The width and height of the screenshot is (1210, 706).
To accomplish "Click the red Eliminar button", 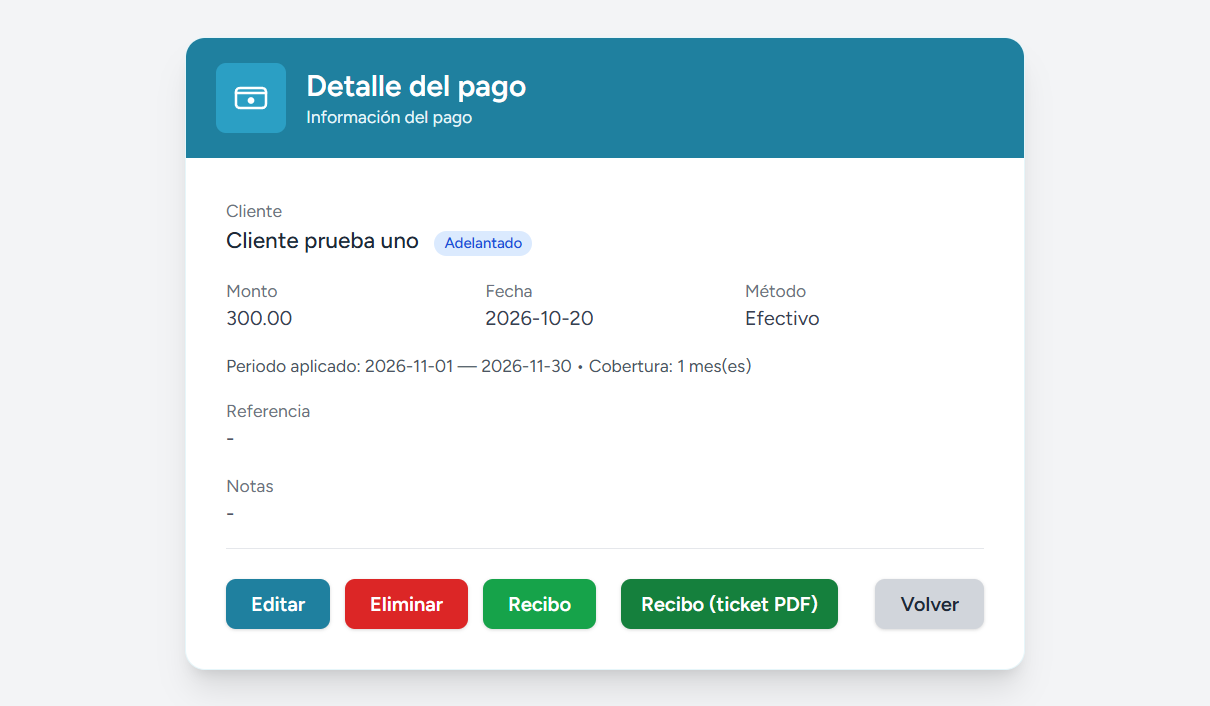I will coord(406,604).
